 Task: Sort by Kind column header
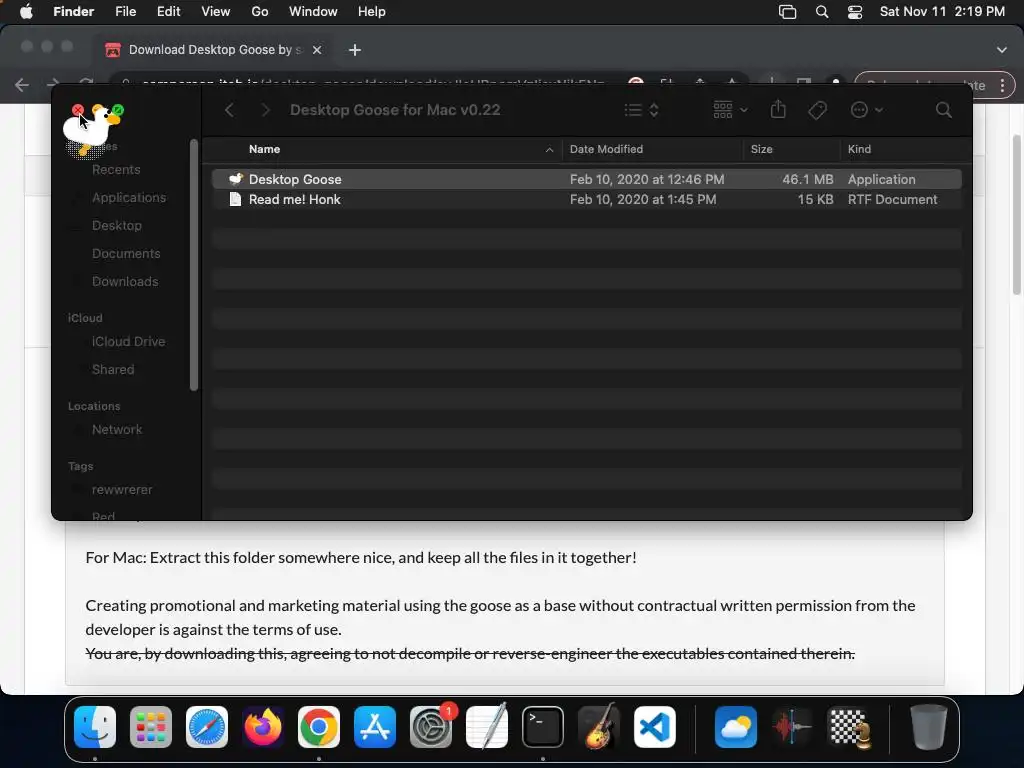pyautogui.click(x=859, y=149)
